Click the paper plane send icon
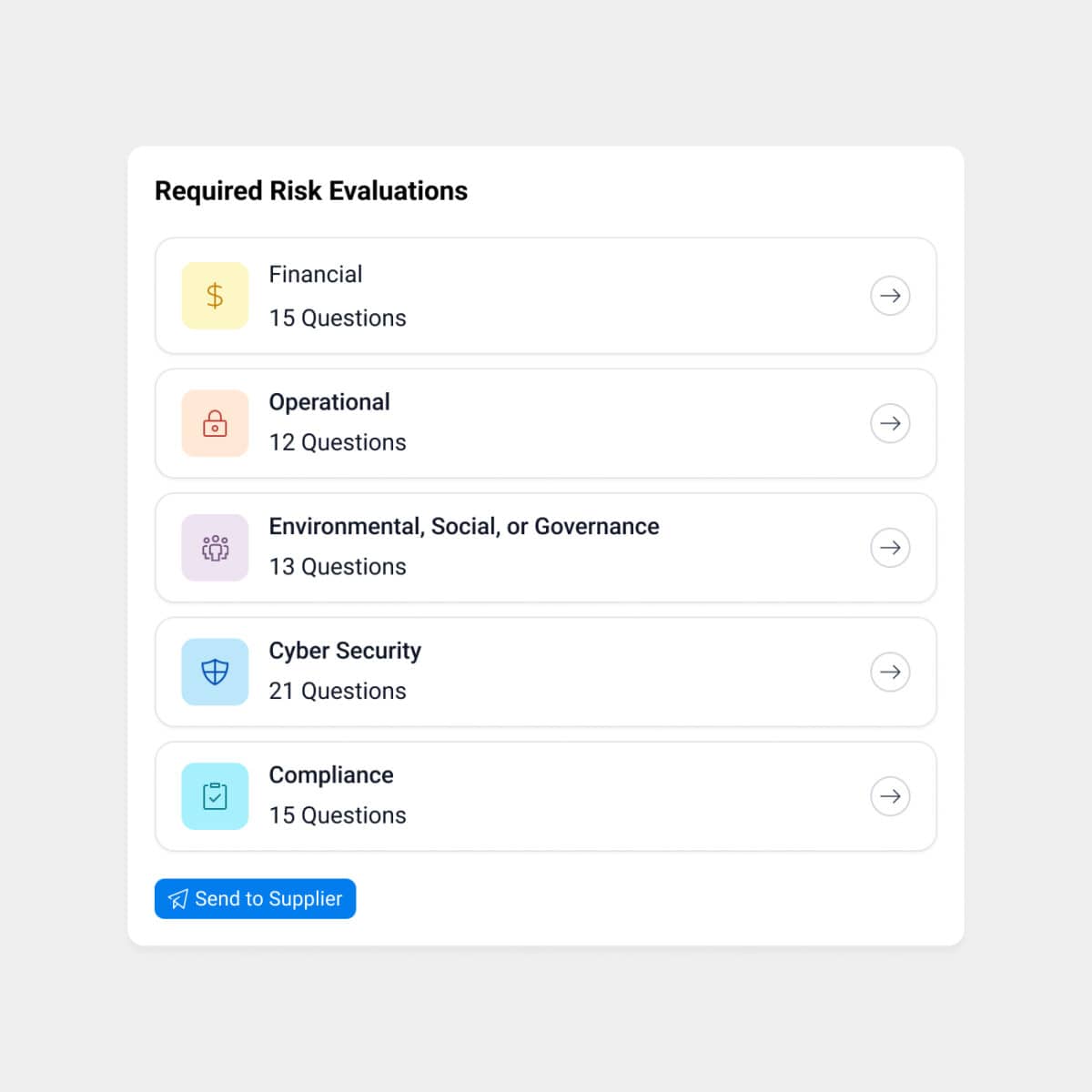This screenshot has height=1092, width=1092. (x=178, y=899)
